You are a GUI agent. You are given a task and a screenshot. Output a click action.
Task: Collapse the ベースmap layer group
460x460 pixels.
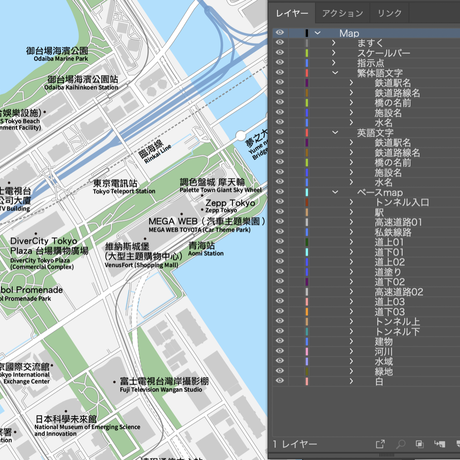point(335,192)
